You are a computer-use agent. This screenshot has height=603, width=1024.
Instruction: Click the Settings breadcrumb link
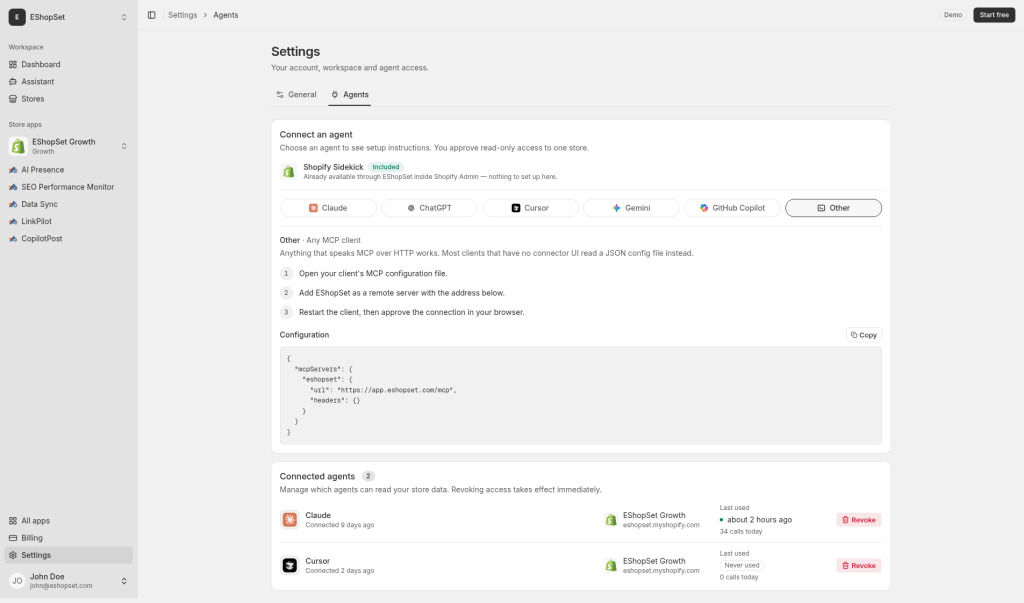[x=182, y=15]
